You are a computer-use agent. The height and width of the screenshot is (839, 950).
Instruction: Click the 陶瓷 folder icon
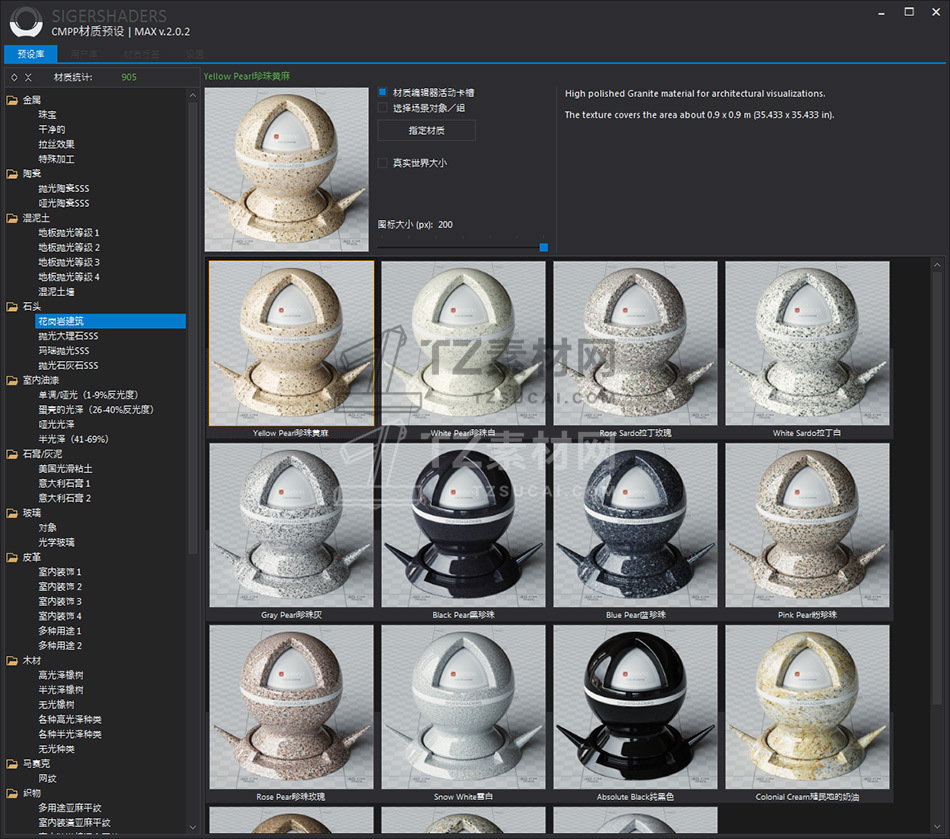click(12, 174)
